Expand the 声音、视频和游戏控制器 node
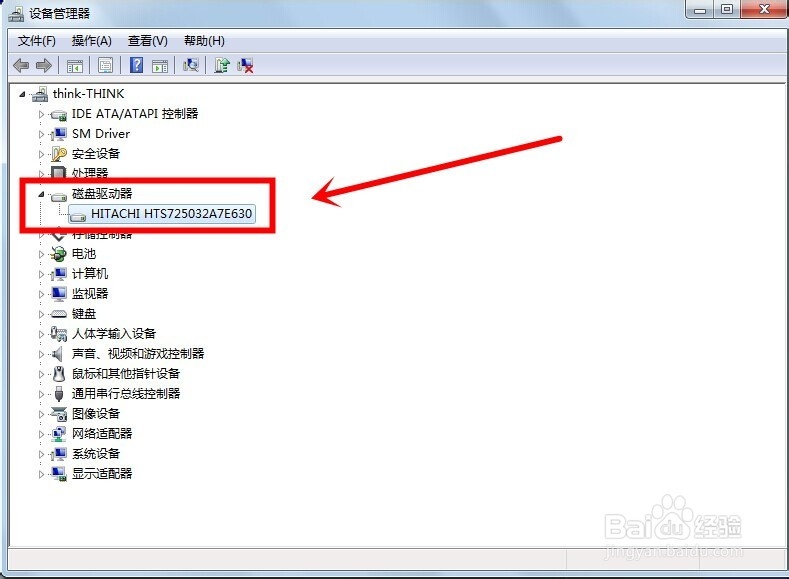789x579 pixels. (x=41, y=354)
